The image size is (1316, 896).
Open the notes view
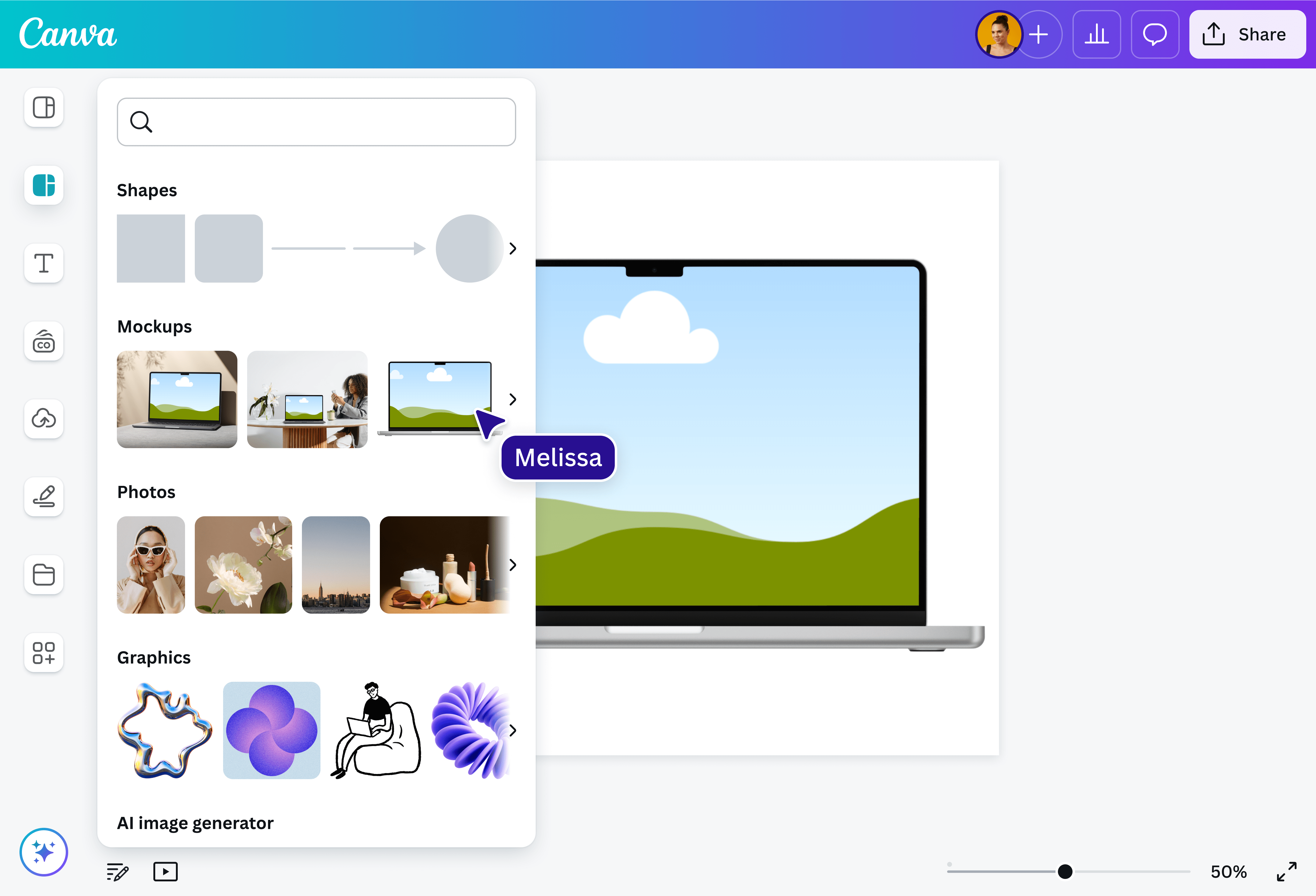click(117, 872)
